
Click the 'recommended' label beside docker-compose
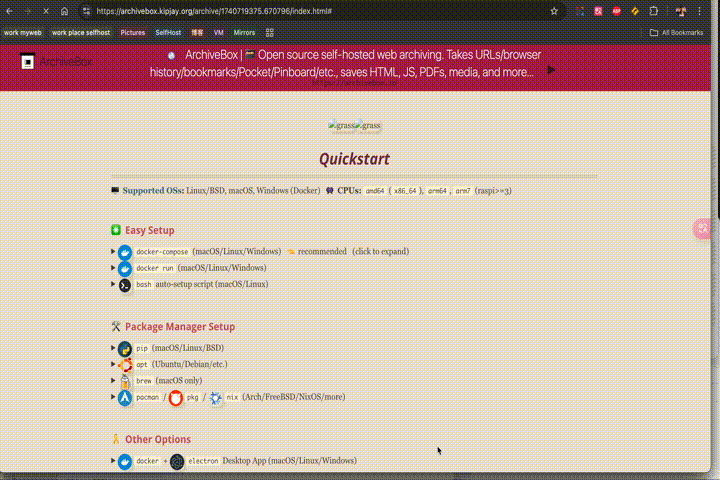(x=322, y=252)
